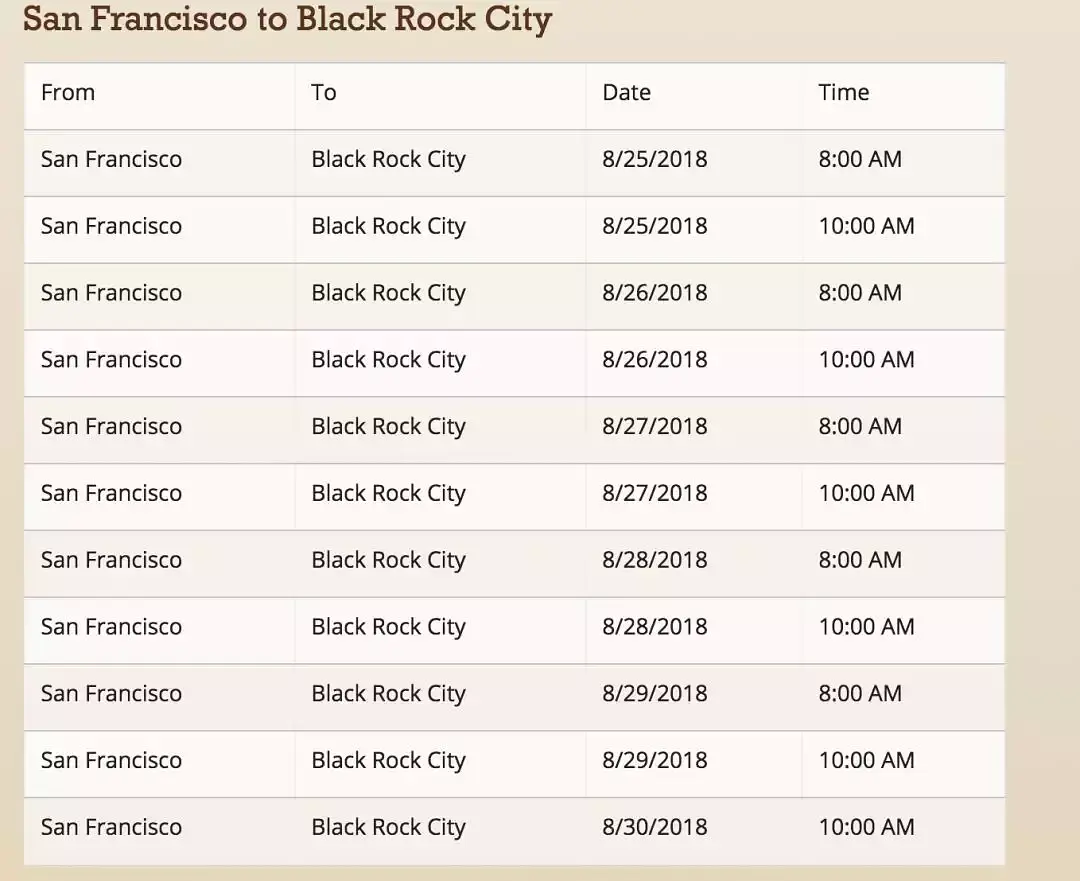Screen dimensions: 1080x881
Task: Select the To column header
Action: (323, 93)
